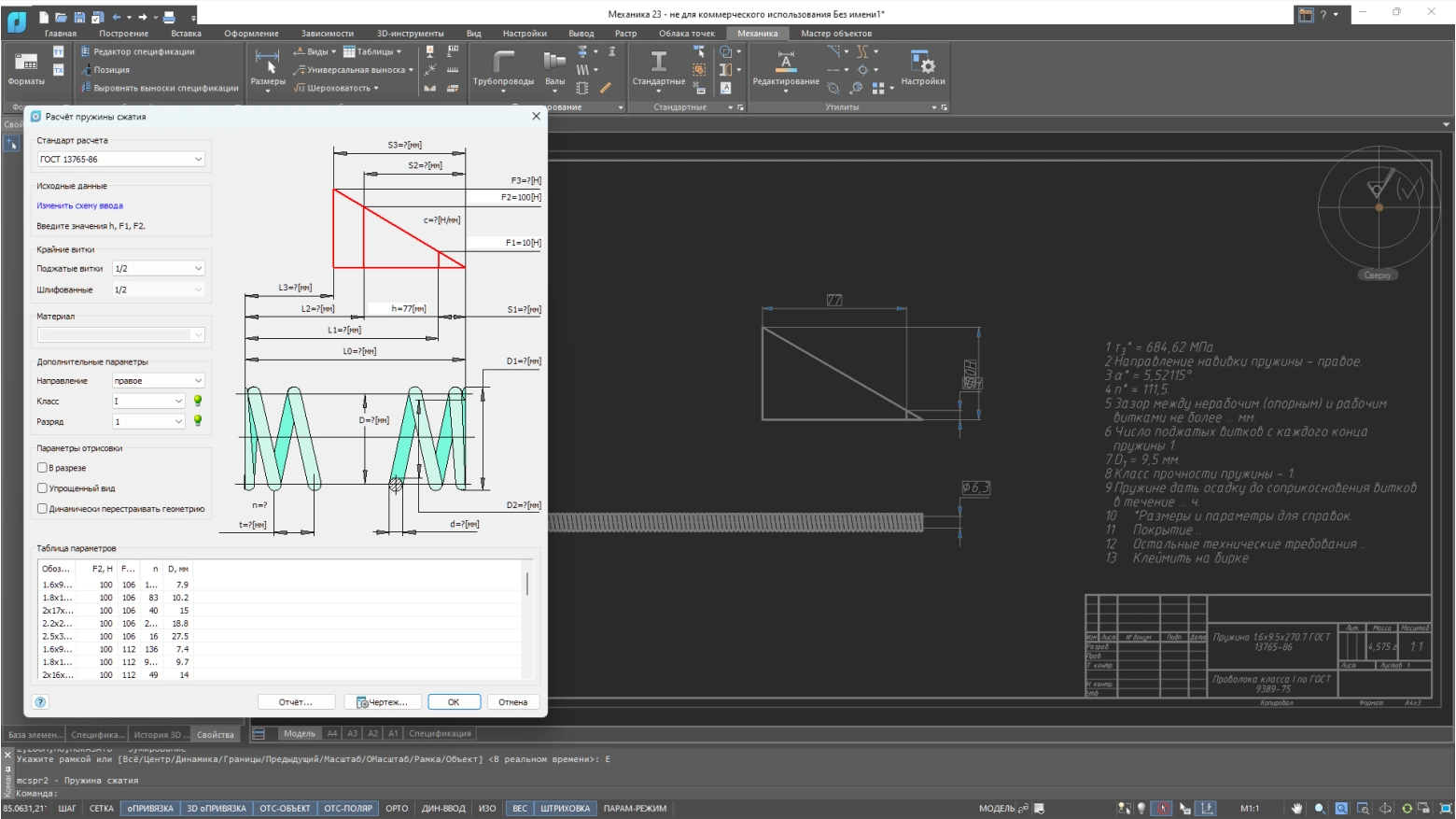Toggle ОРТО mode in status bar
The image size is (1456, 819).
pos(397,809)
